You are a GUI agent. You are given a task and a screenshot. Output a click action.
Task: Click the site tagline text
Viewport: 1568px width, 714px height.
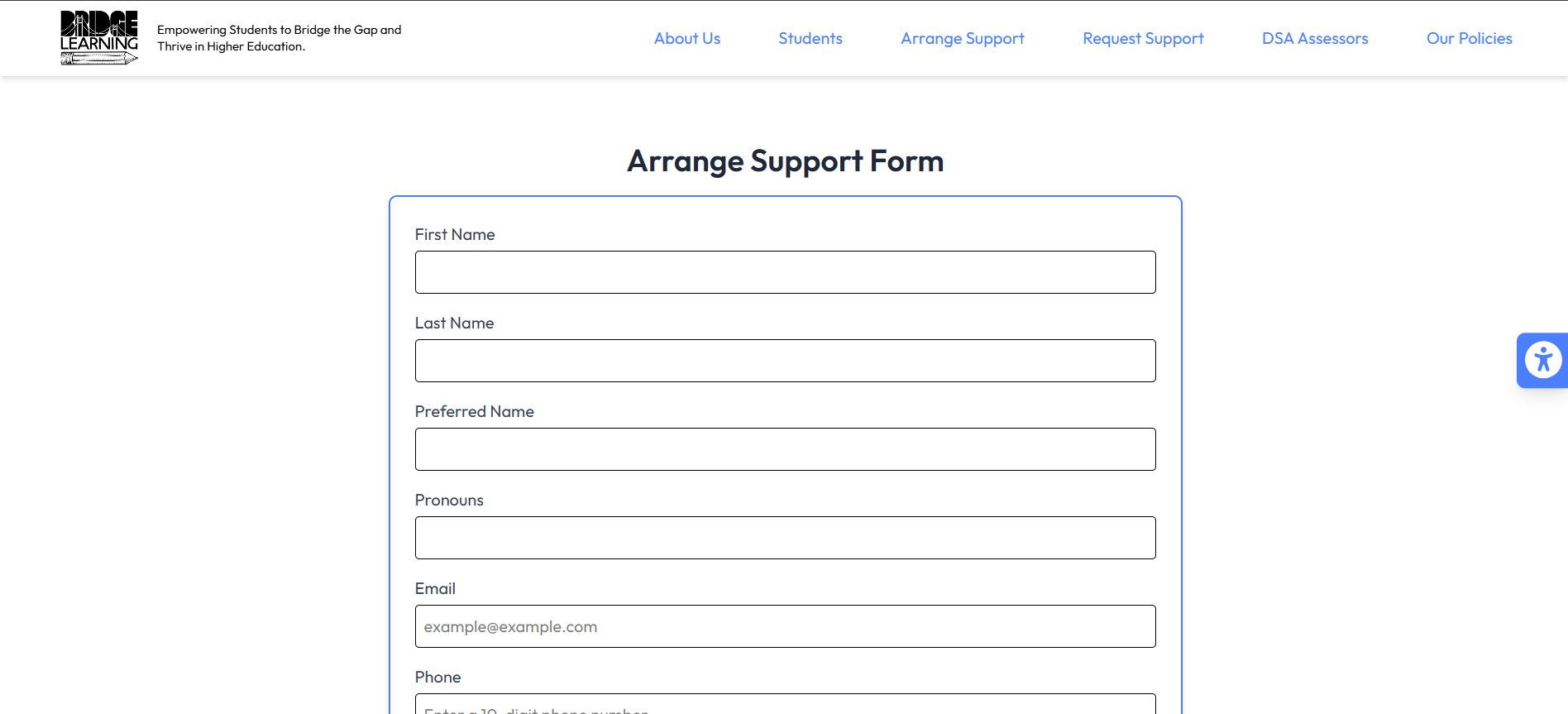(279, 38)
